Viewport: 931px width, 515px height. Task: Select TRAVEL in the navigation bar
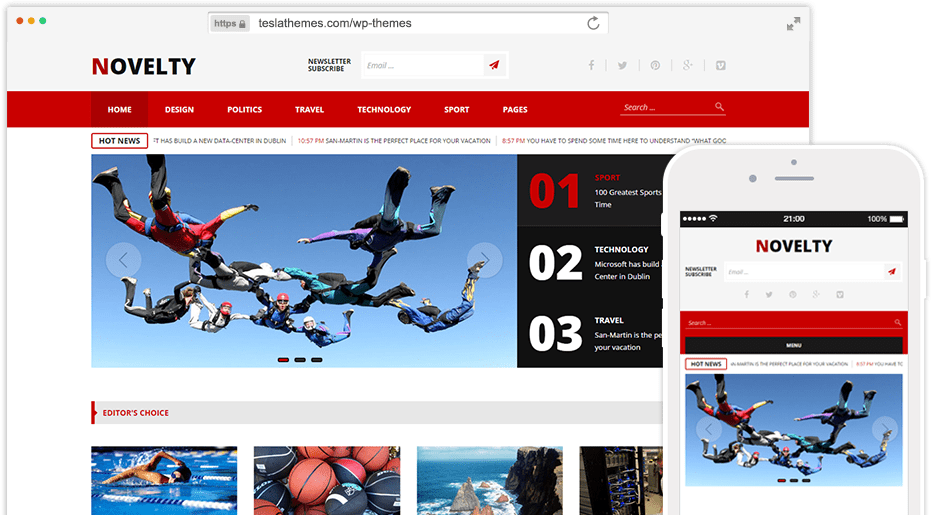[x=309, y=109]
